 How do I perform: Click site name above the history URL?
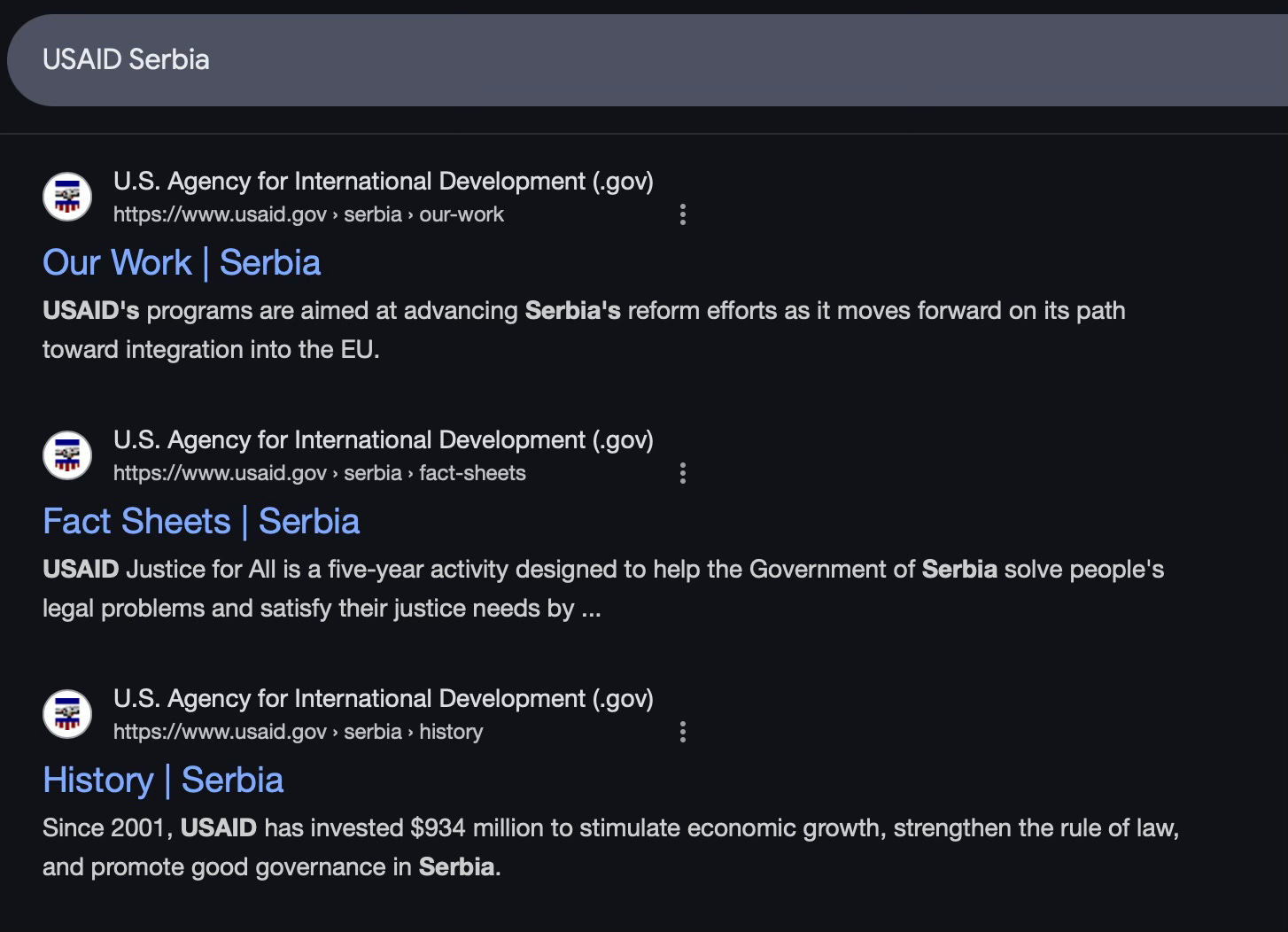384,699
